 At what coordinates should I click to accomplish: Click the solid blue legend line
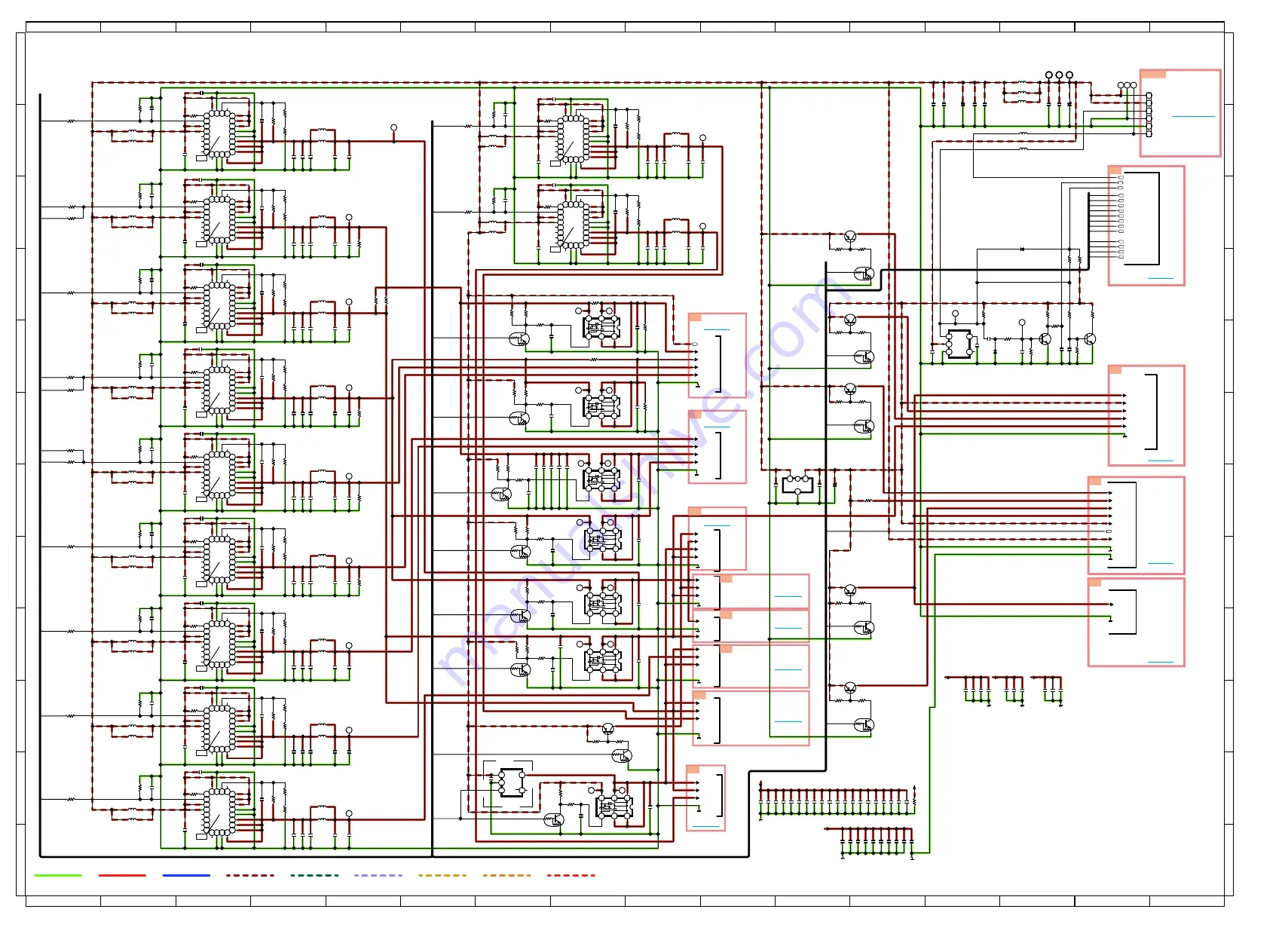(186, 875)
